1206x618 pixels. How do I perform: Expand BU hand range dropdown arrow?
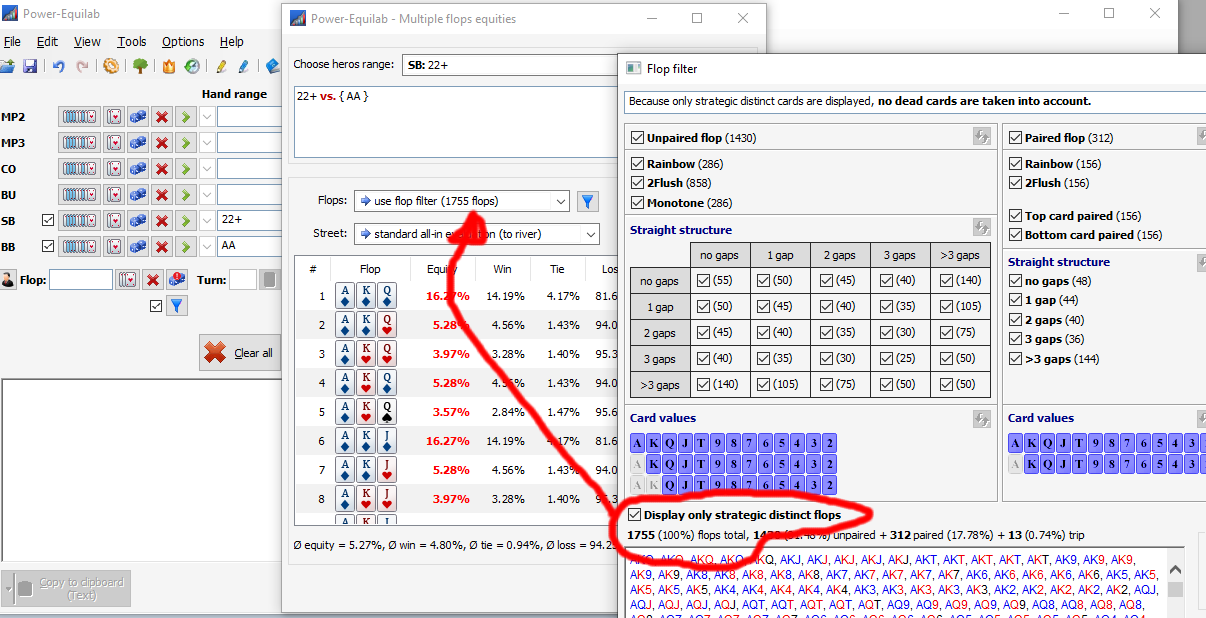pos(207,194)
